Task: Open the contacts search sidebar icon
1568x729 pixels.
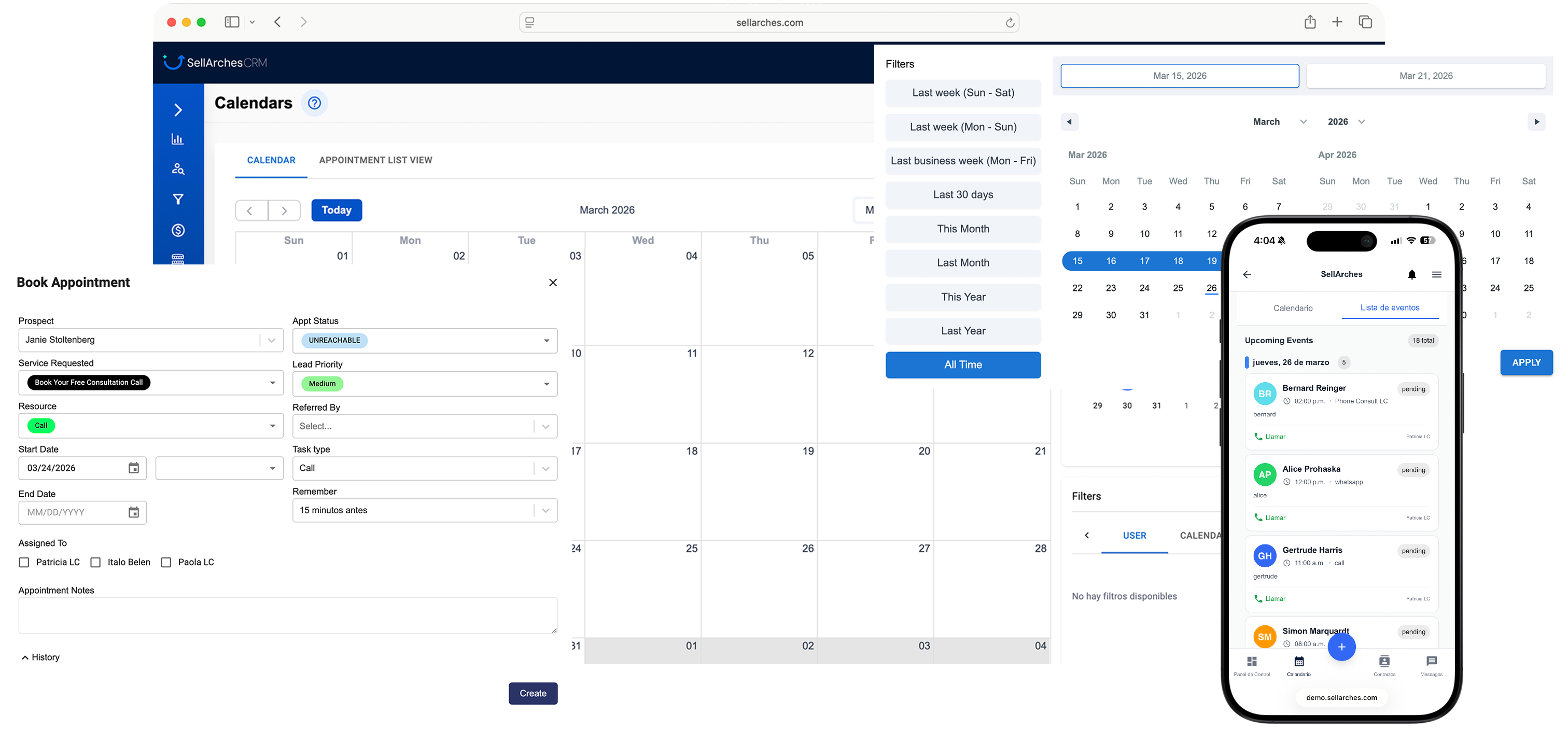Action: [178, 169]
